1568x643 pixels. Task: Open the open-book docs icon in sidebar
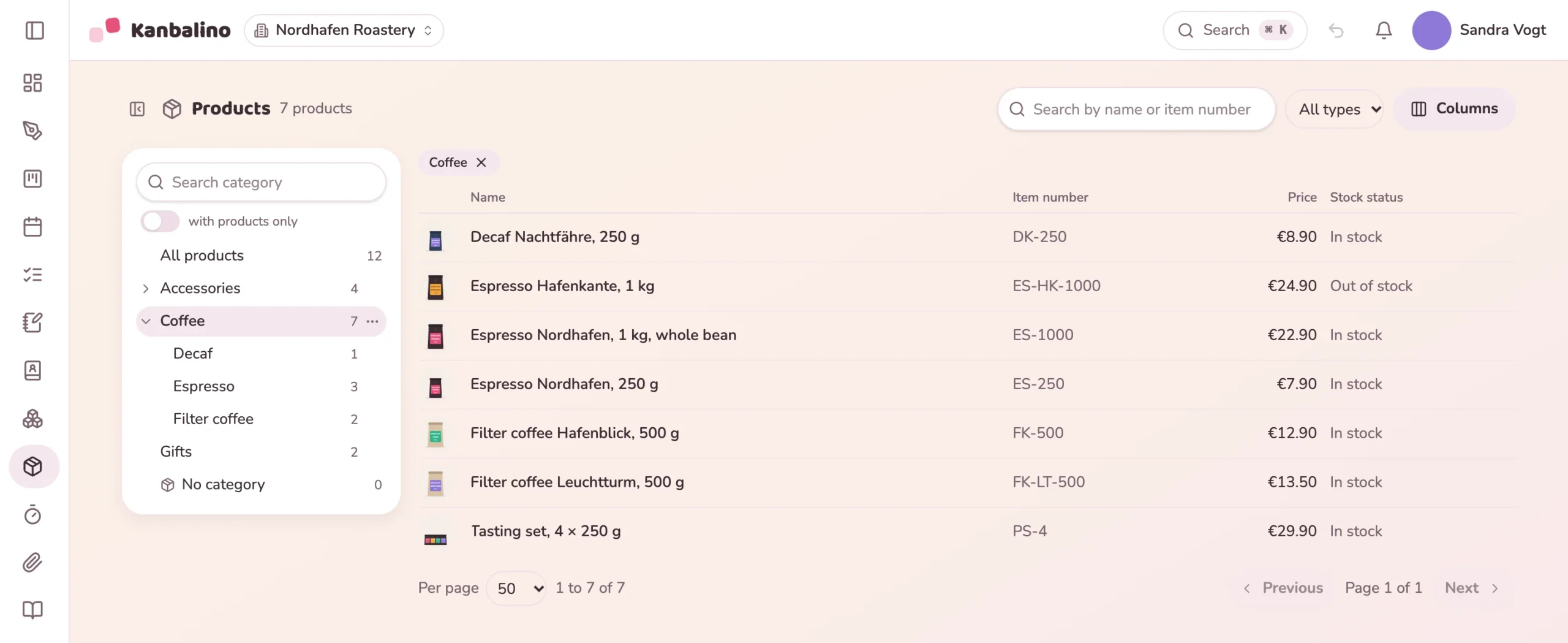(32, 610)
